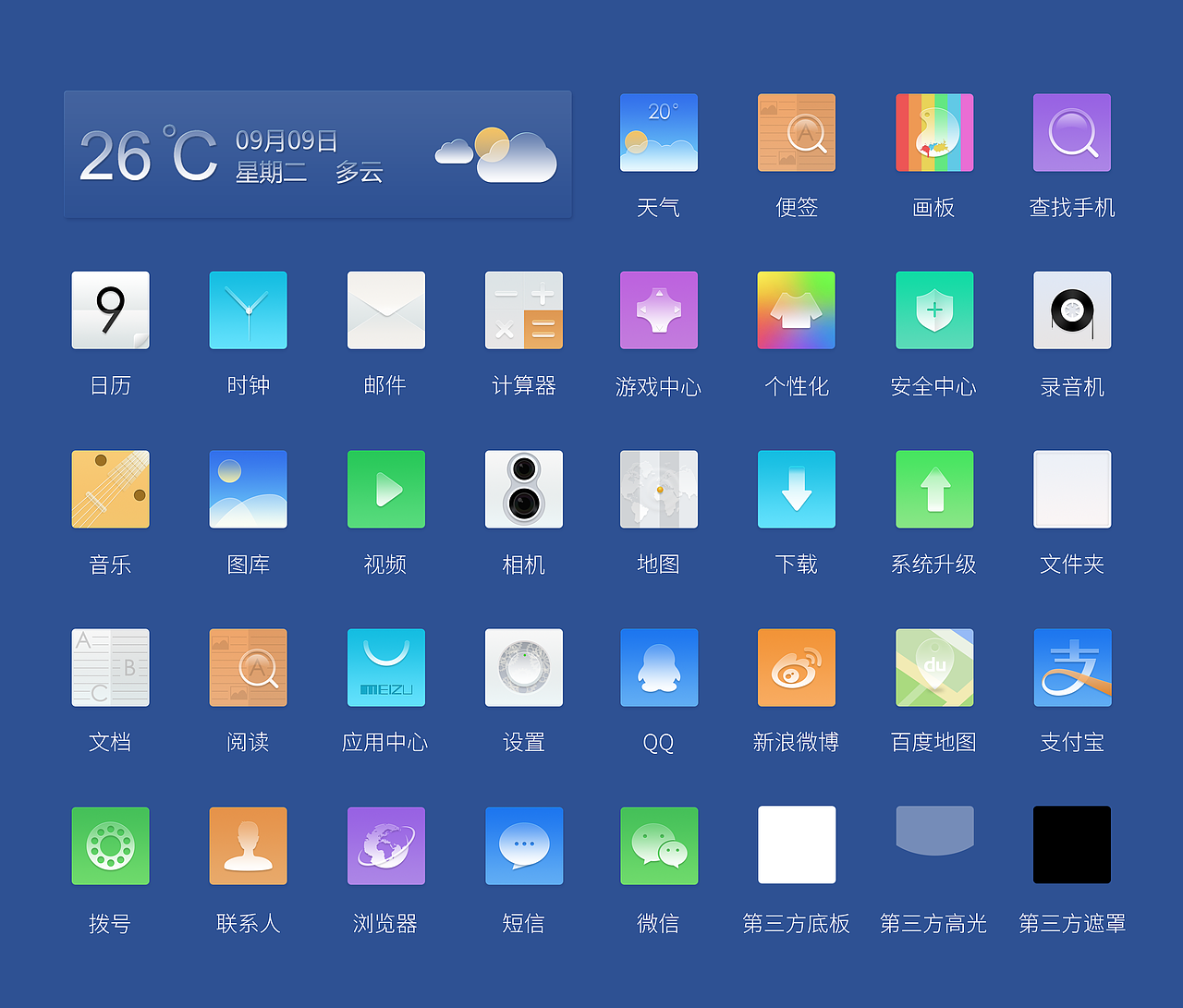Image resolution: width=1183 pixels, height=1008 pixels.
Task: Launch the 画板 drawing board icon
Action: click(934, 132)
